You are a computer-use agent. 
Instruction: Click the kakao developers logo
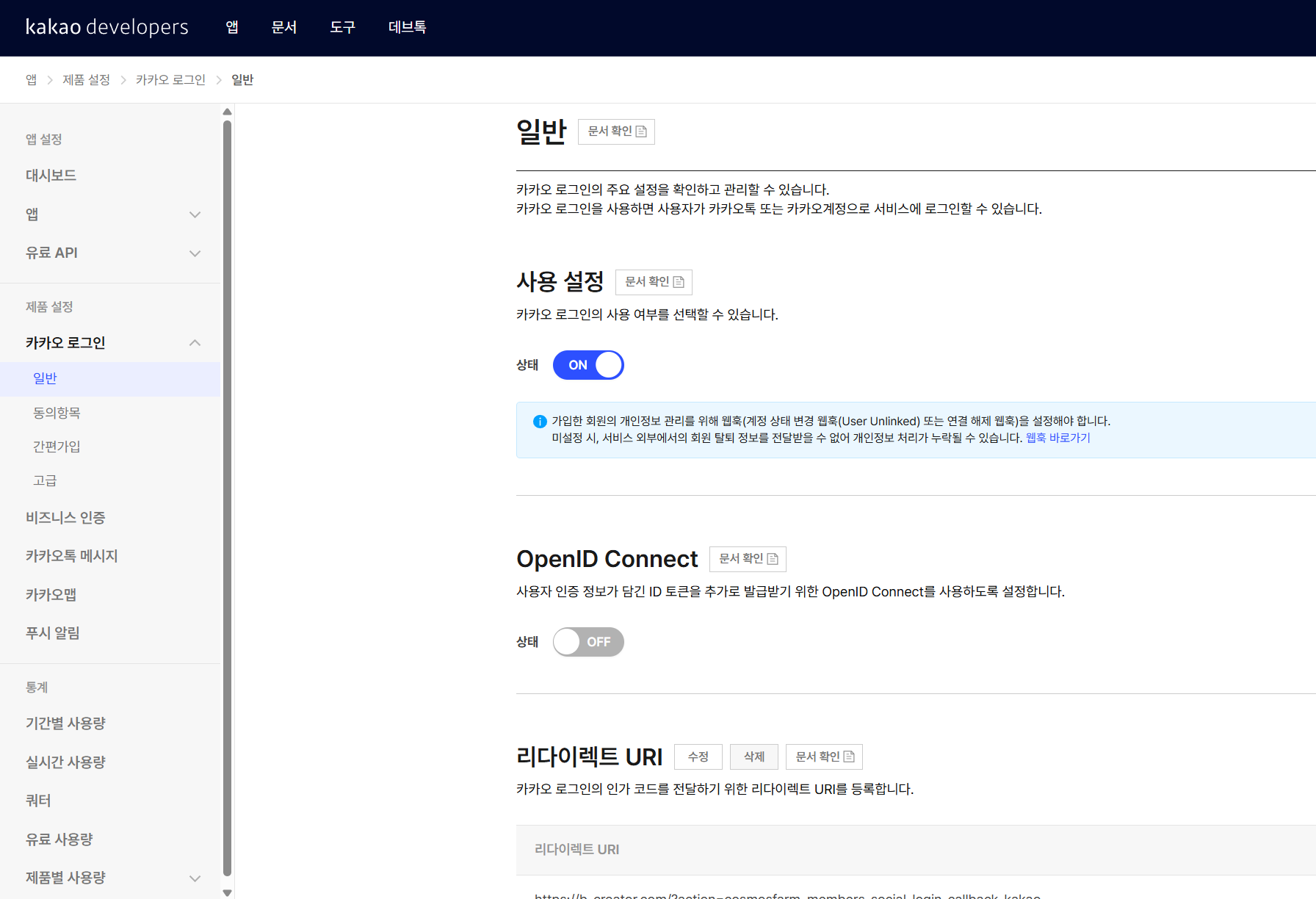[107, 27]
